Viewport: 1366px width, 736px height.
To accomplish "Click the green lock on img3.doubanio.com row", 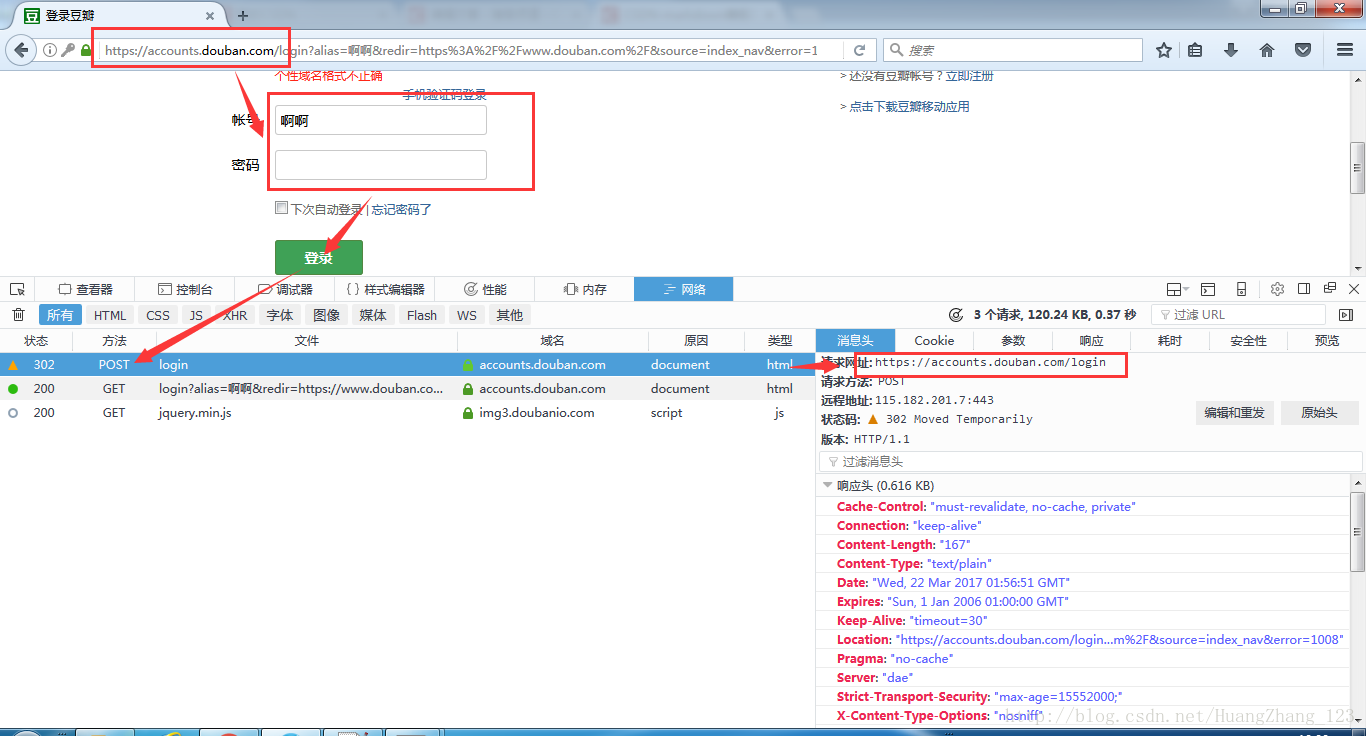I will [x=468, y=413].
